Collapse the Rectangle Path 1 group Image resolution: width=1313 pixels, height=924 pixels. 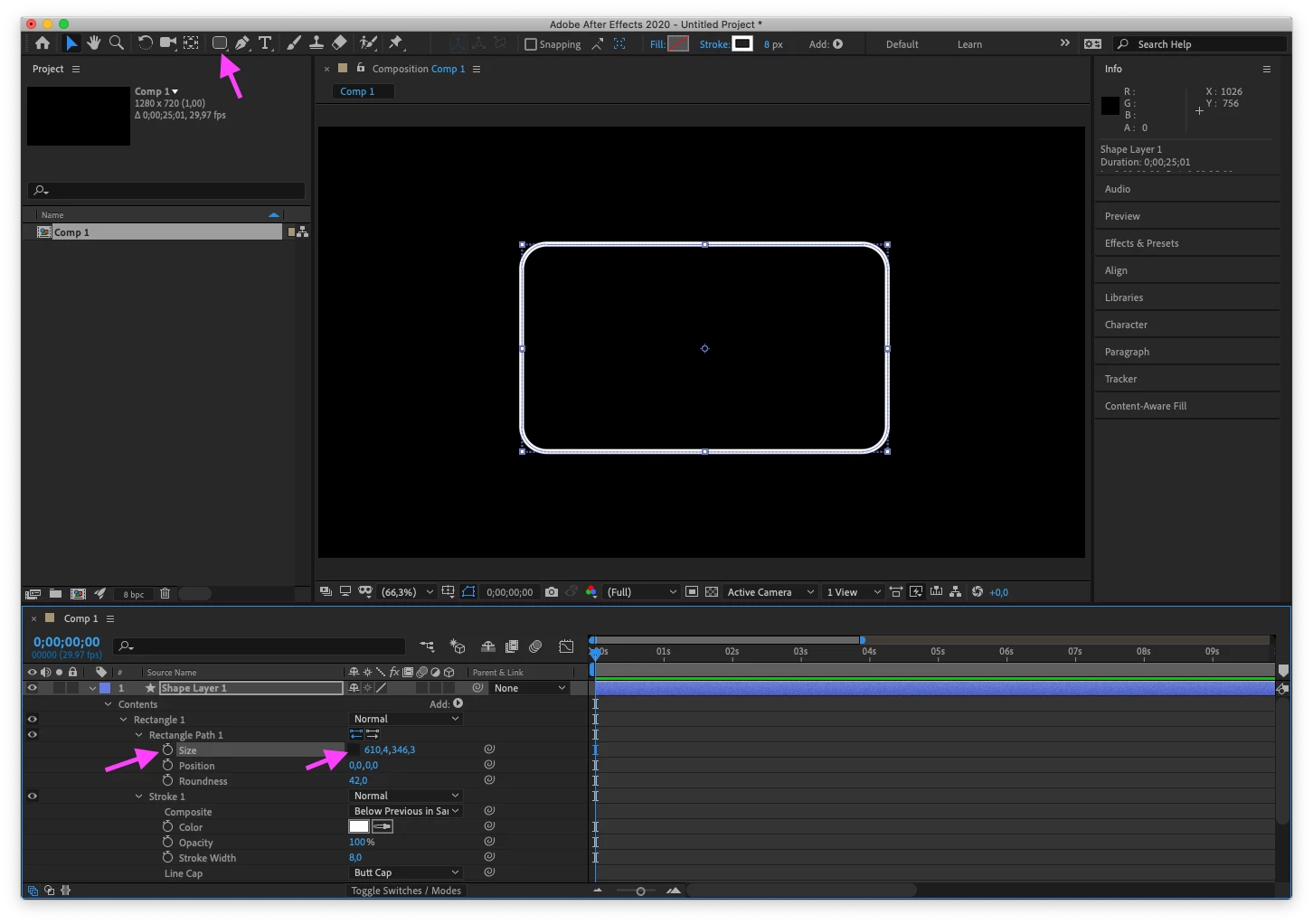139,735
